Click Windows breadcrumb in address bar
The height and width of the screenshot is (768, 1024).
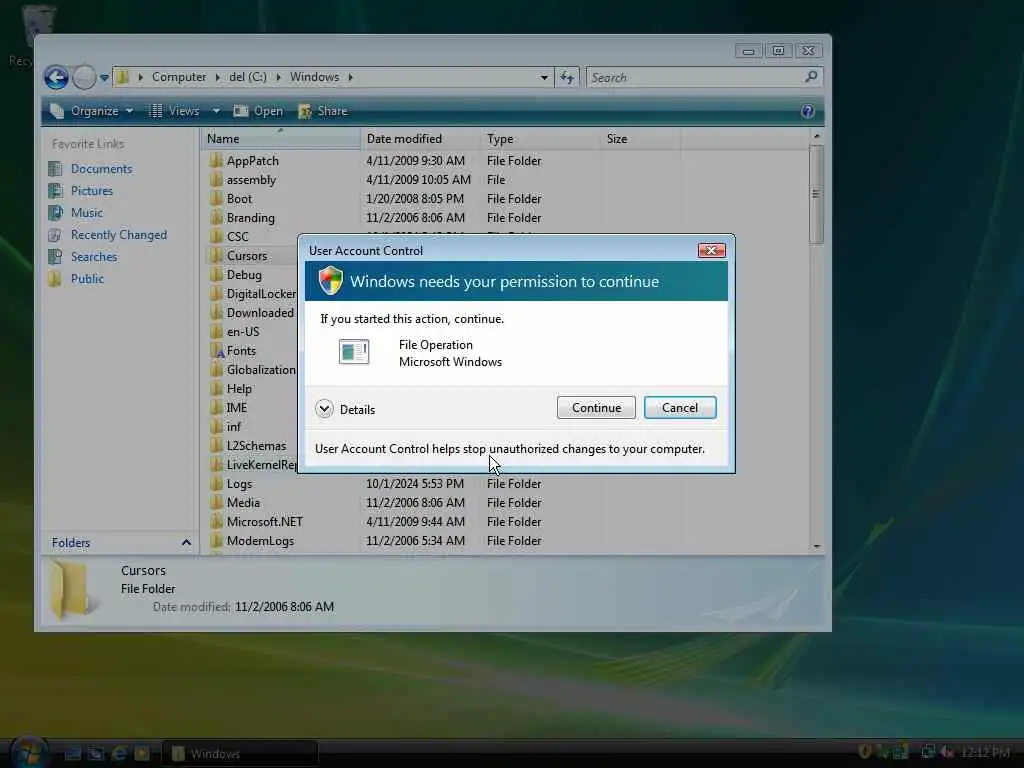(314, 77)
